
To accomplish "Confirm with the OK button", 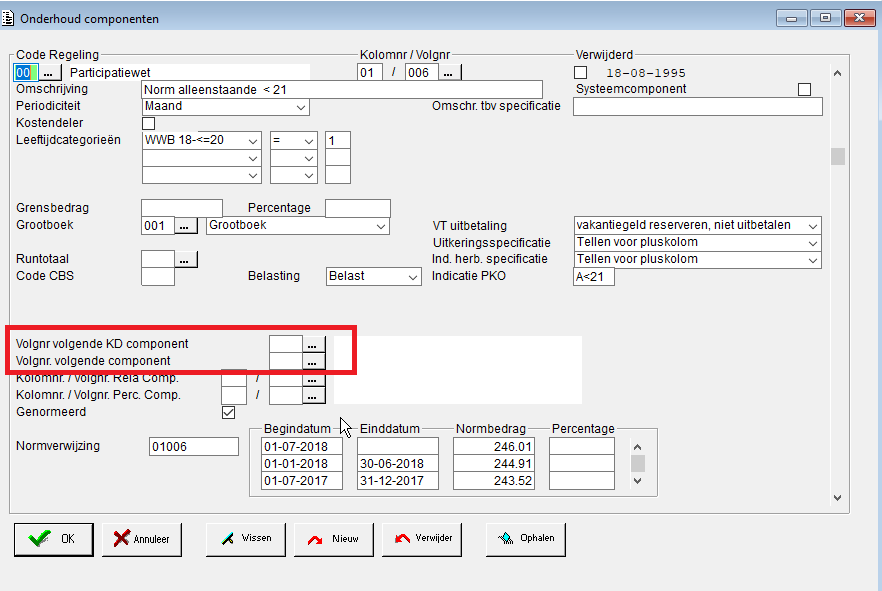I will point(54,539).
